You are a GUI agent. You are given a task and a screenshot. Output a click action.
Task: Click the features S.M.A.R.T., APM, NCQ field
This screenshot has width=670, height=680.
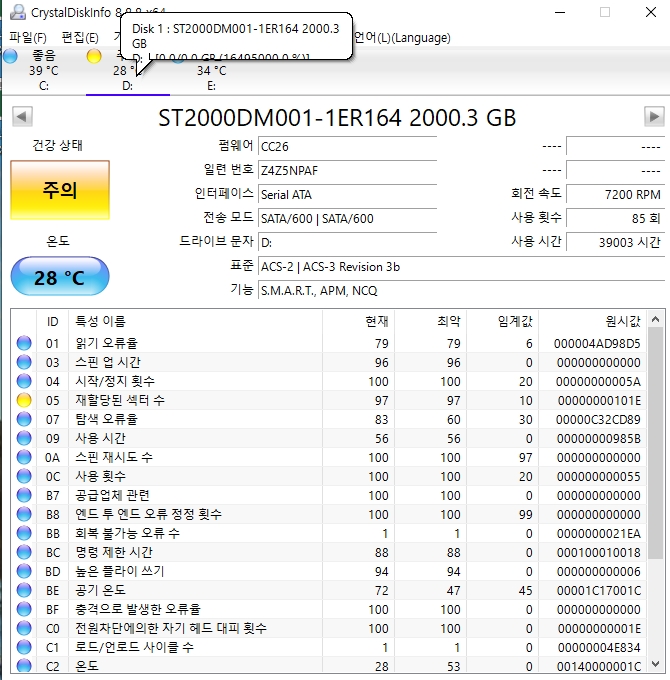(461, 290)
